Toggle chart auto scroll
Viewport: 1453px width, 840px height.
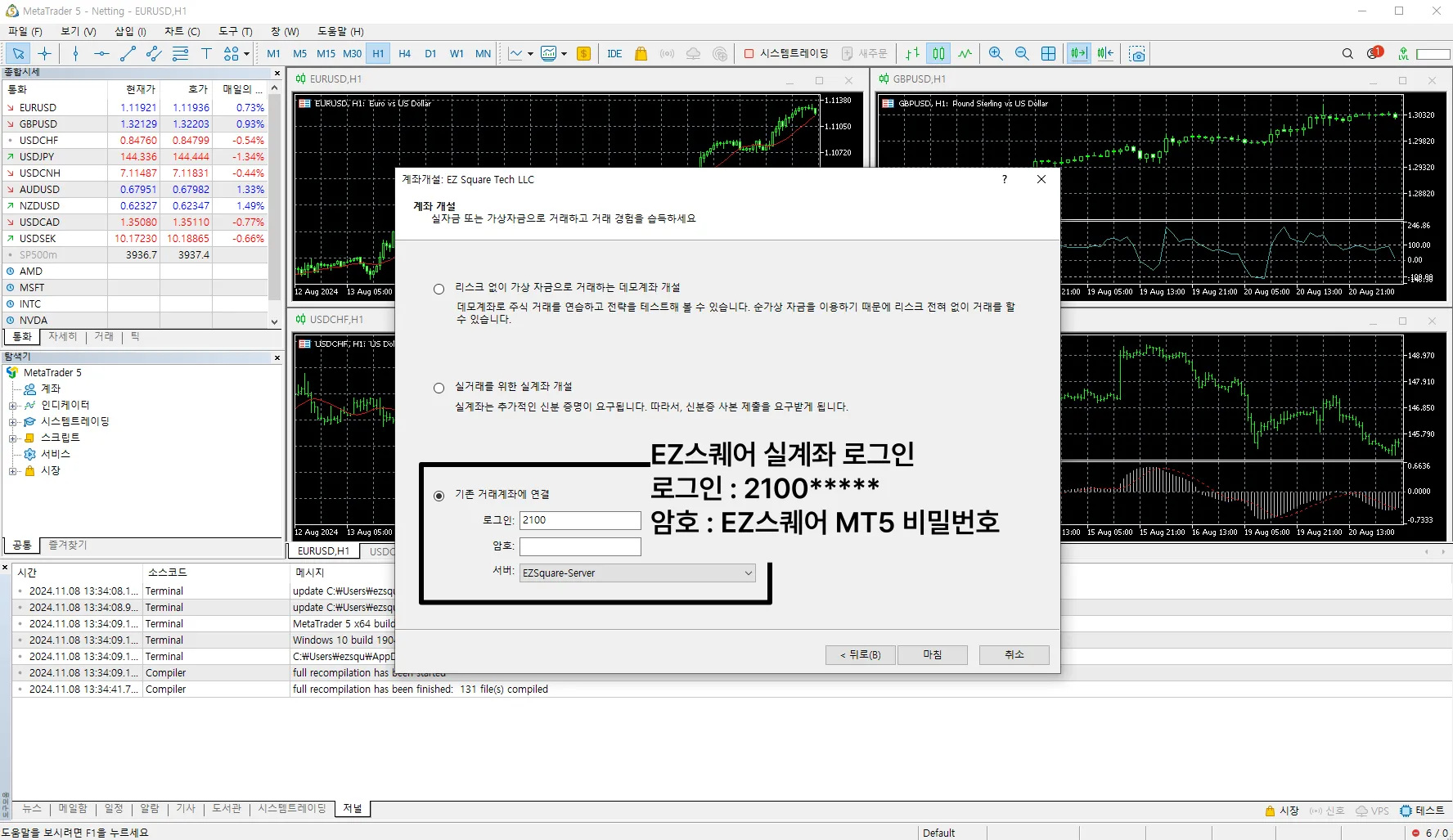(x=1079, y=54)
